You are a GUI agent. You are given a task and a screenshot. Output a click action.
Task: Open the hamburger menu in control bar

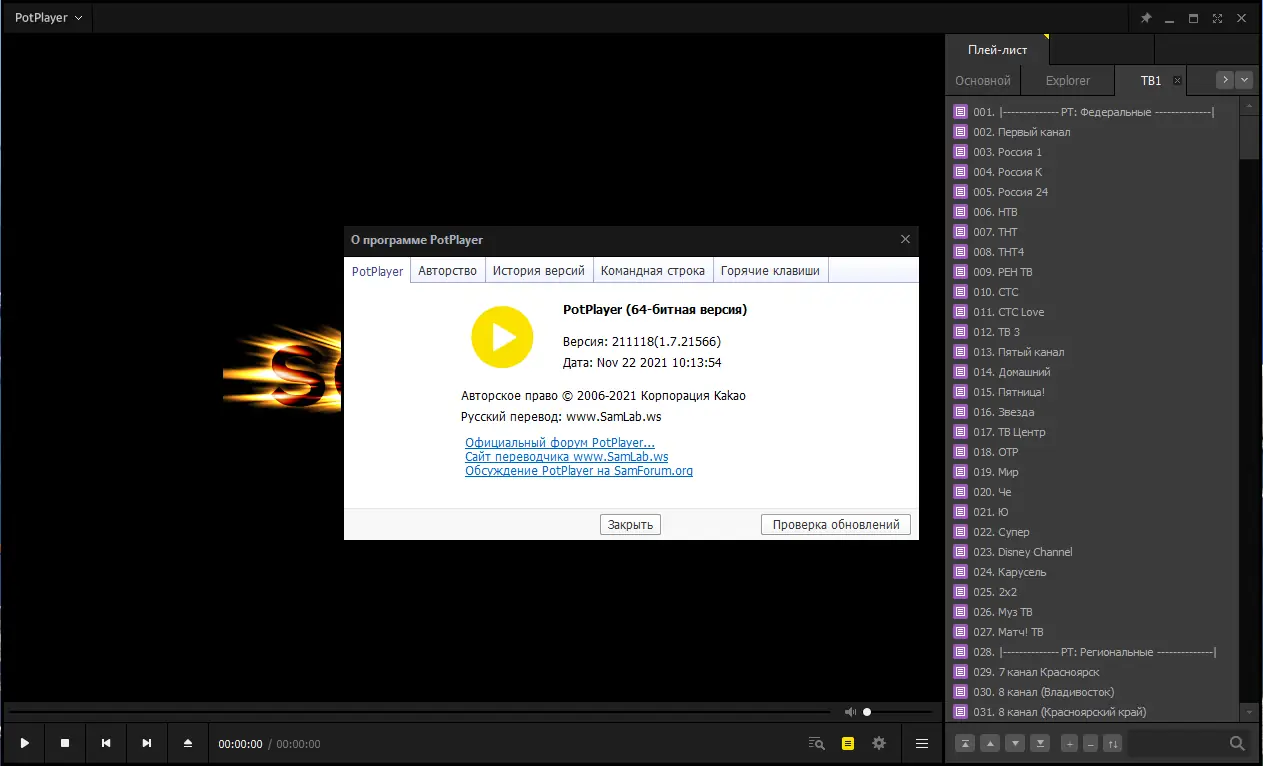click(922, 743)
